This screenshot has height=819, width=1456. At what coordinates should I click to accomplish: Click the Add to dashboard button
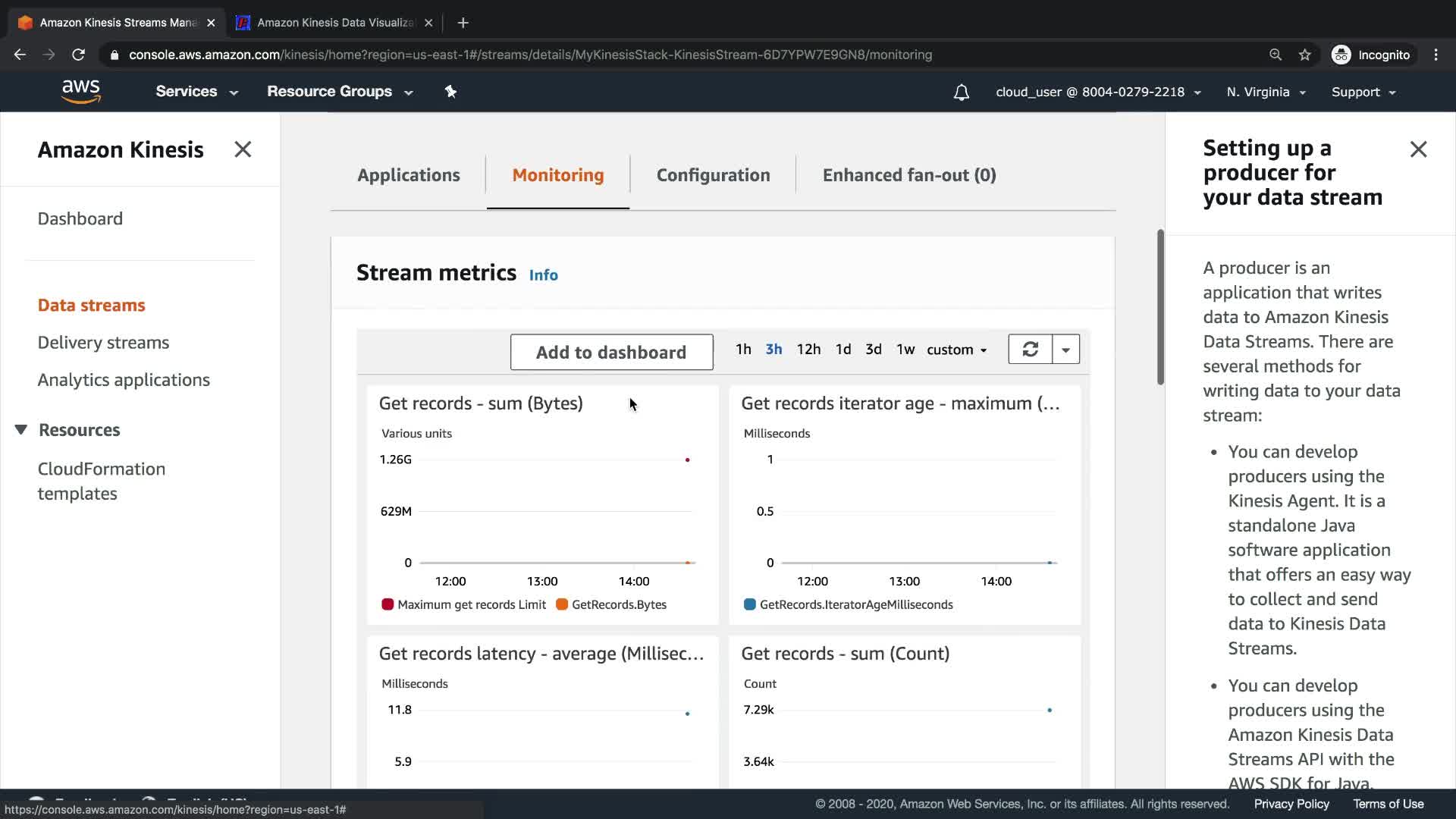point(611,353)
